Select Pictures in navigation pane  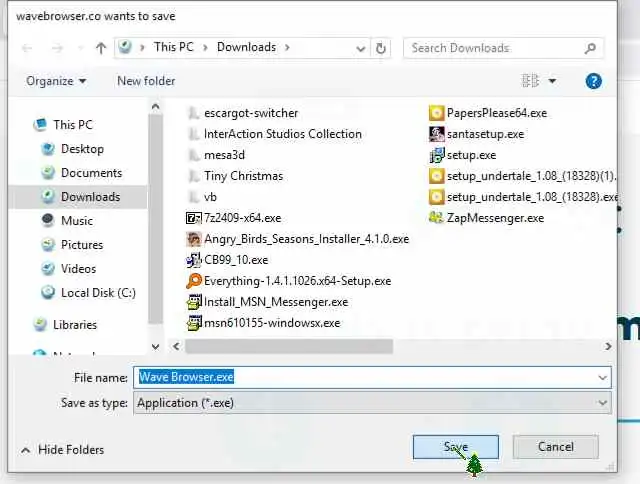(x=82, y=245)
